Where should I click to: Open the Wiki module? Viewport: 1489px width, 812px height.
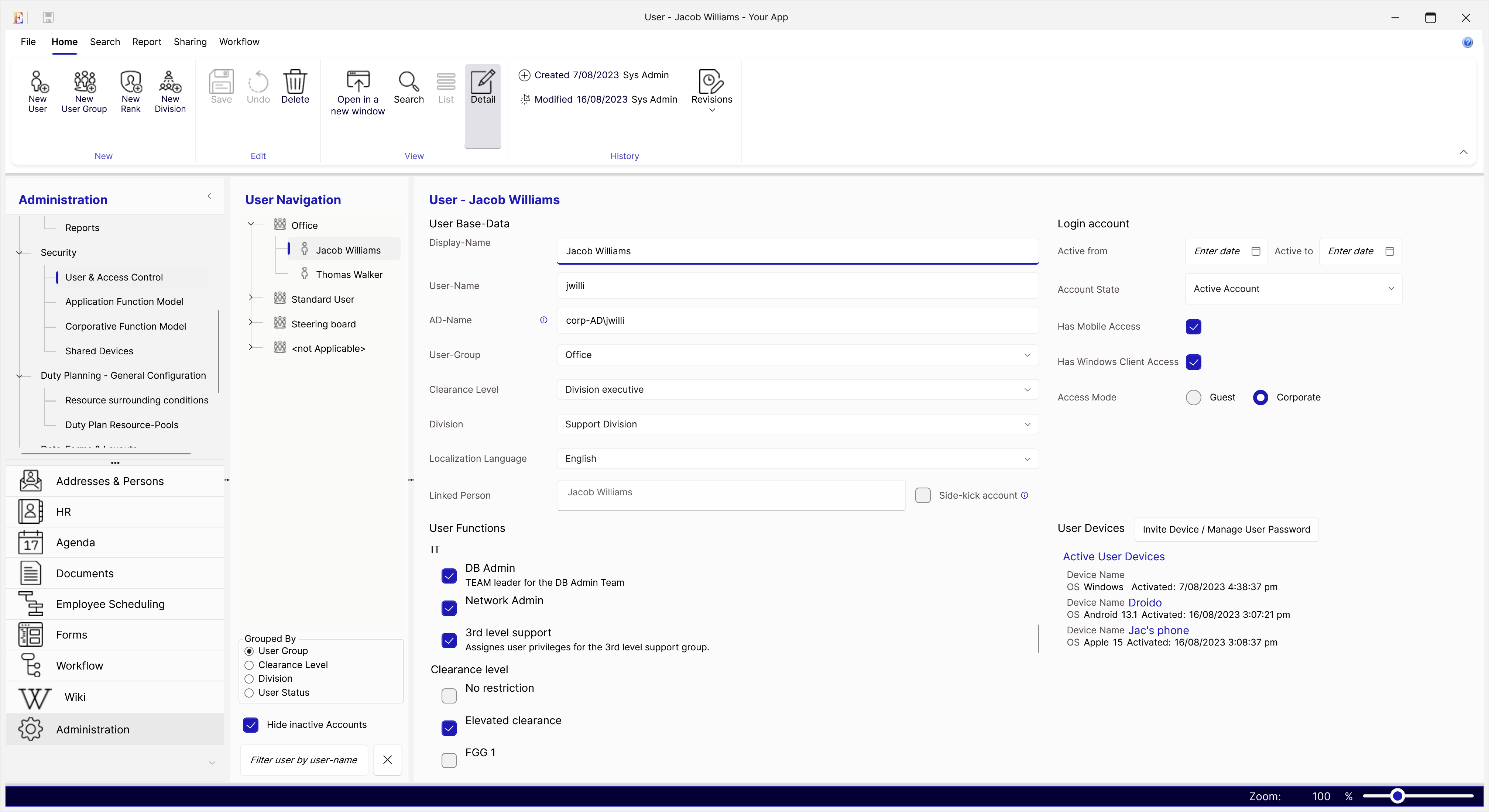pyautogui.click(x=115, y=697)
